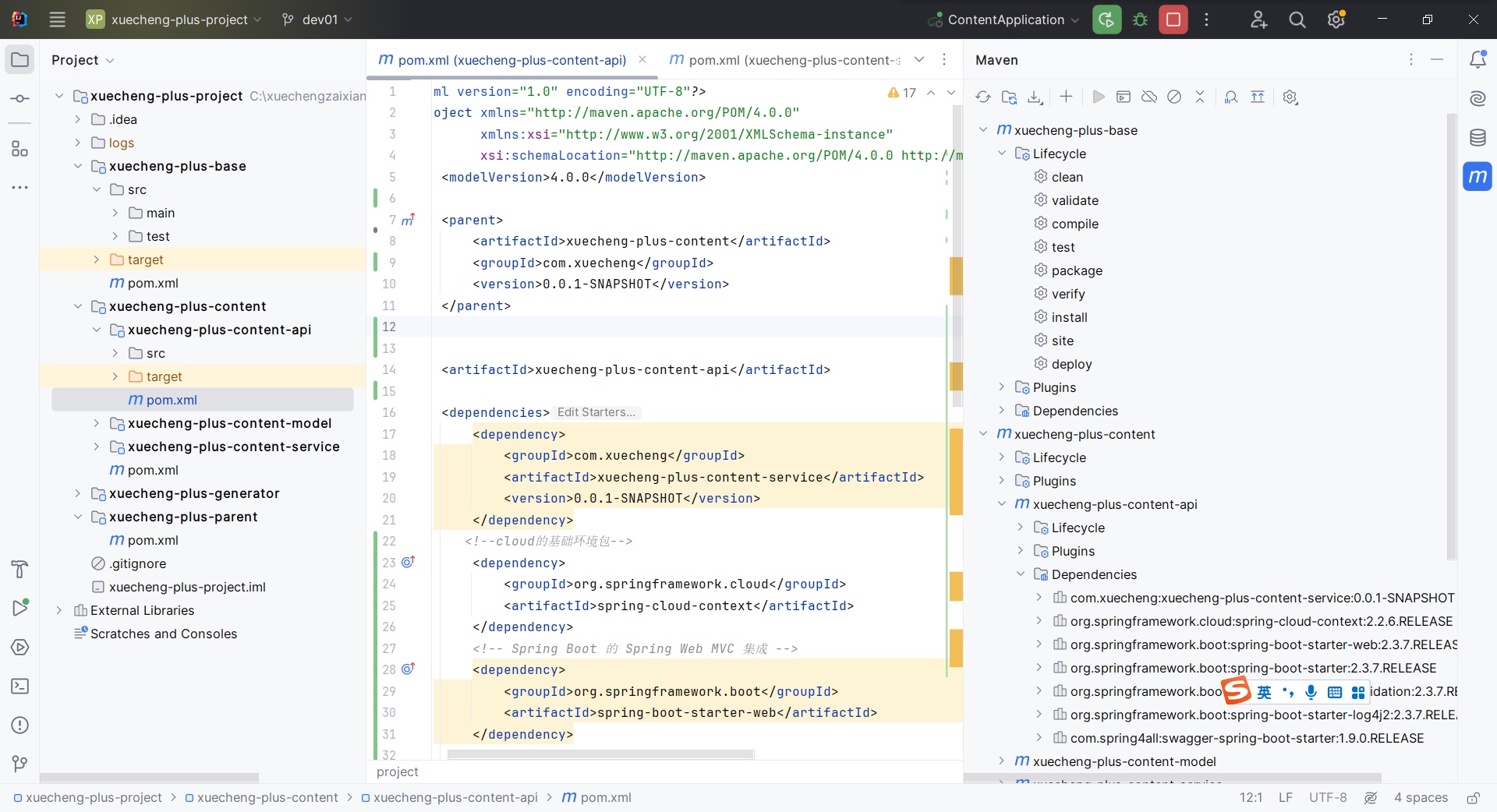Image resolution: width=1497 pixels, height=812 pixels.
Task: Open the Structure tool window icon
Action: tap(19, 149)
